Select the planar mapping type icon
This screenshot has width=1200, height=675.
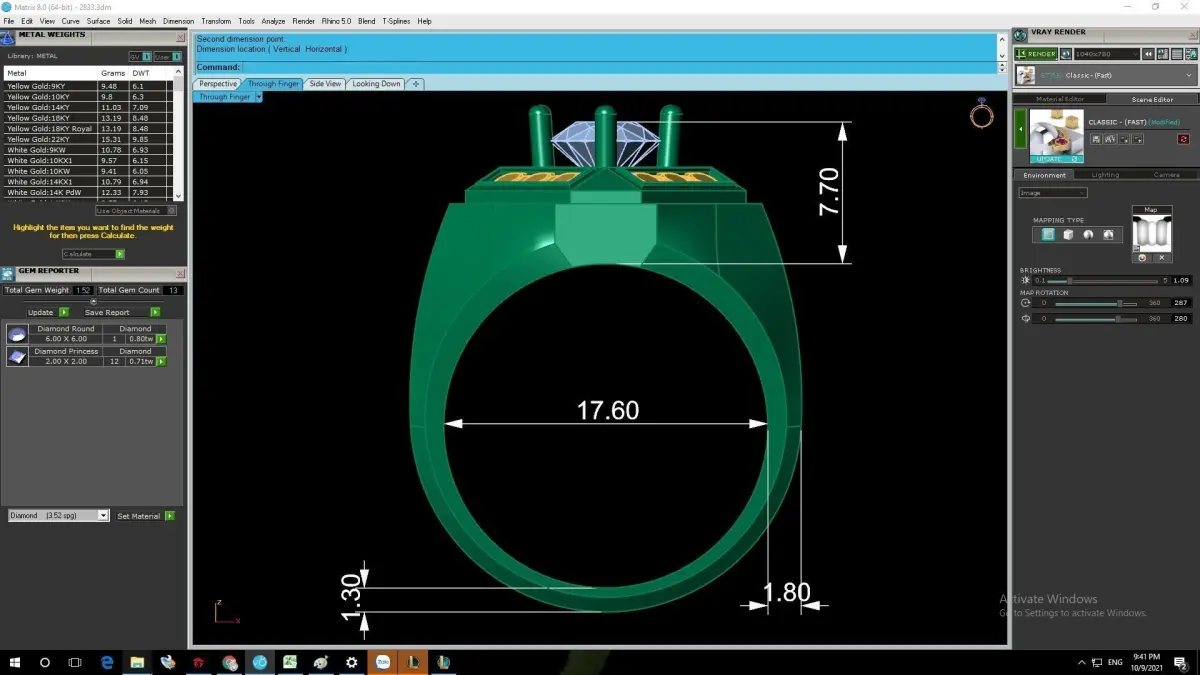1047,234
